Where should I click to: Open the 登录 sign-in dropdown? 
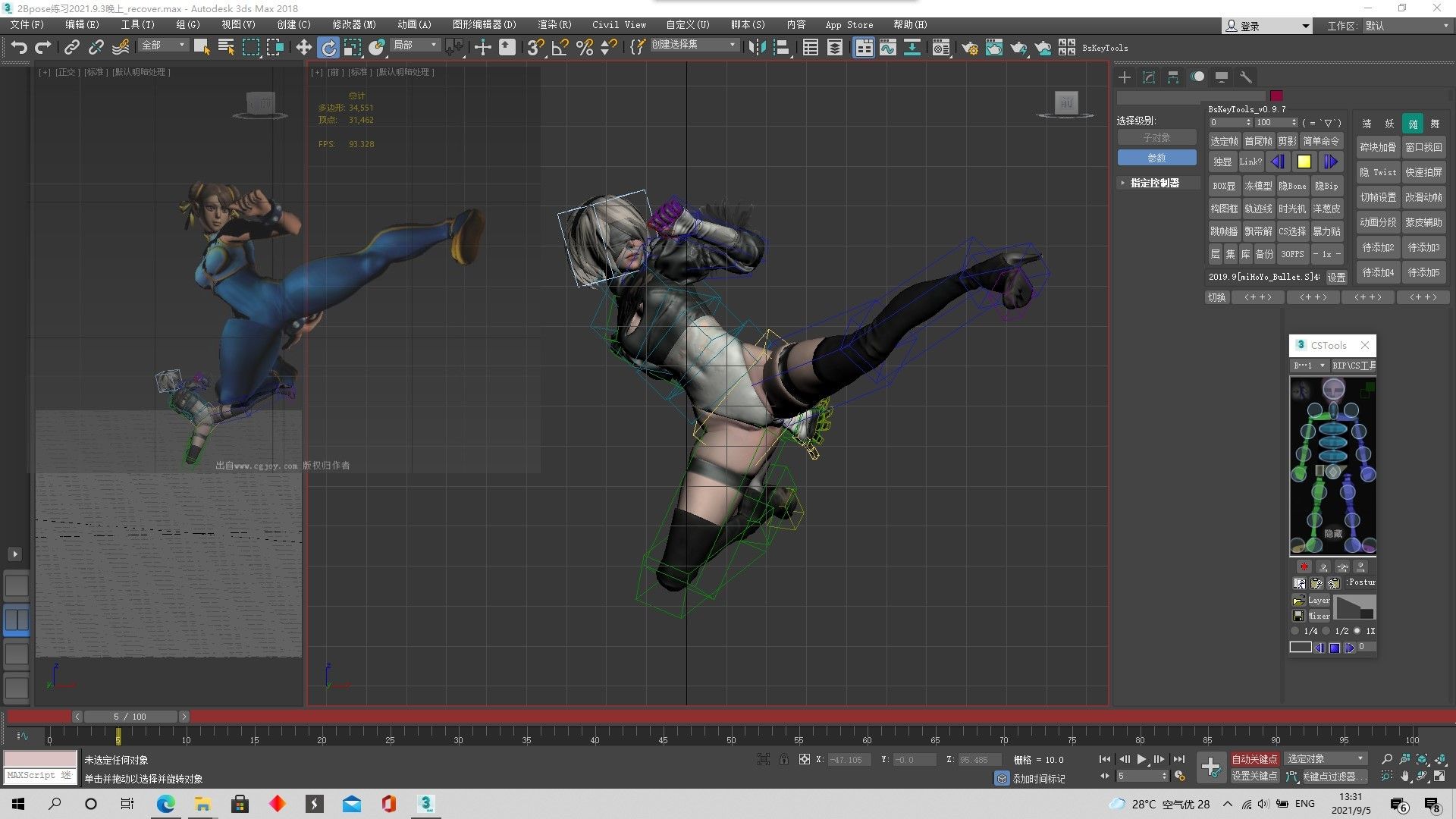[x=1267, y=26]
